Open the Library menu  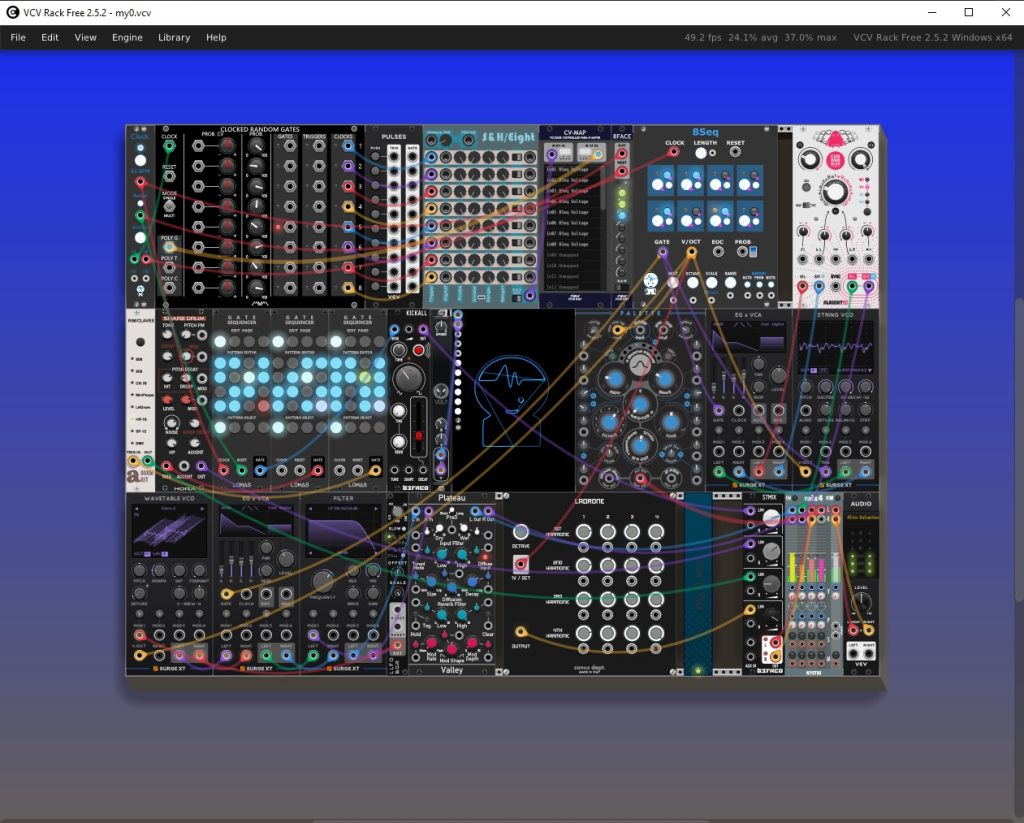tap(174, 37)
